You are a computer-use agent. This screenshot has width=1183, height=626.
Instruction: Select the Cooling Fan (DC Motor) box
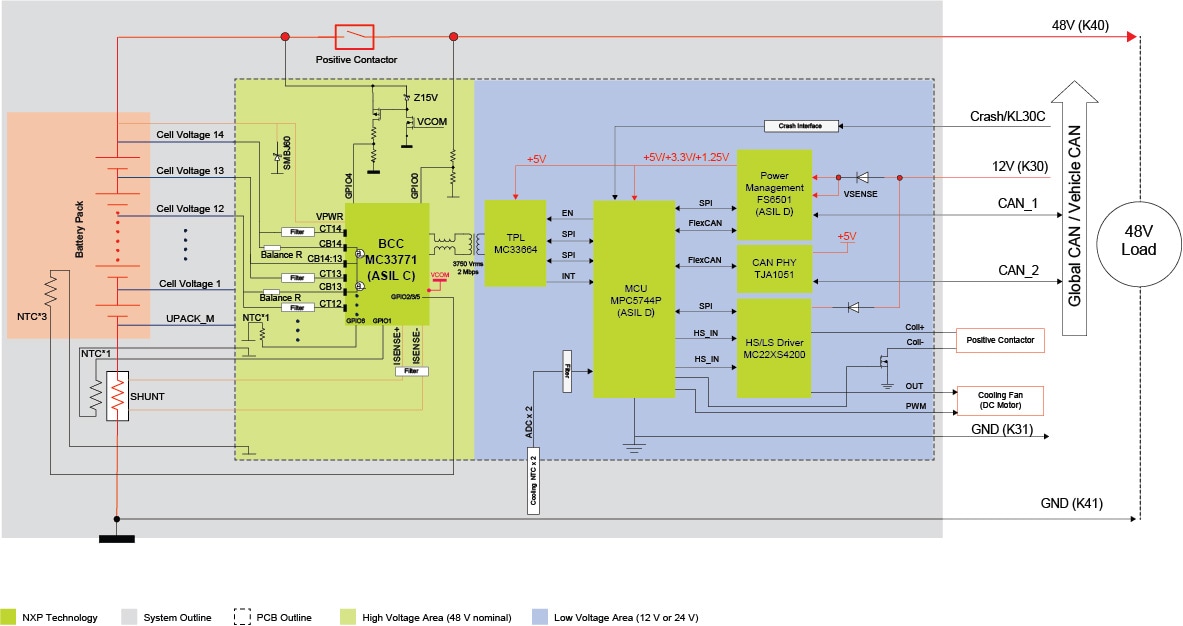point(1000,400)
